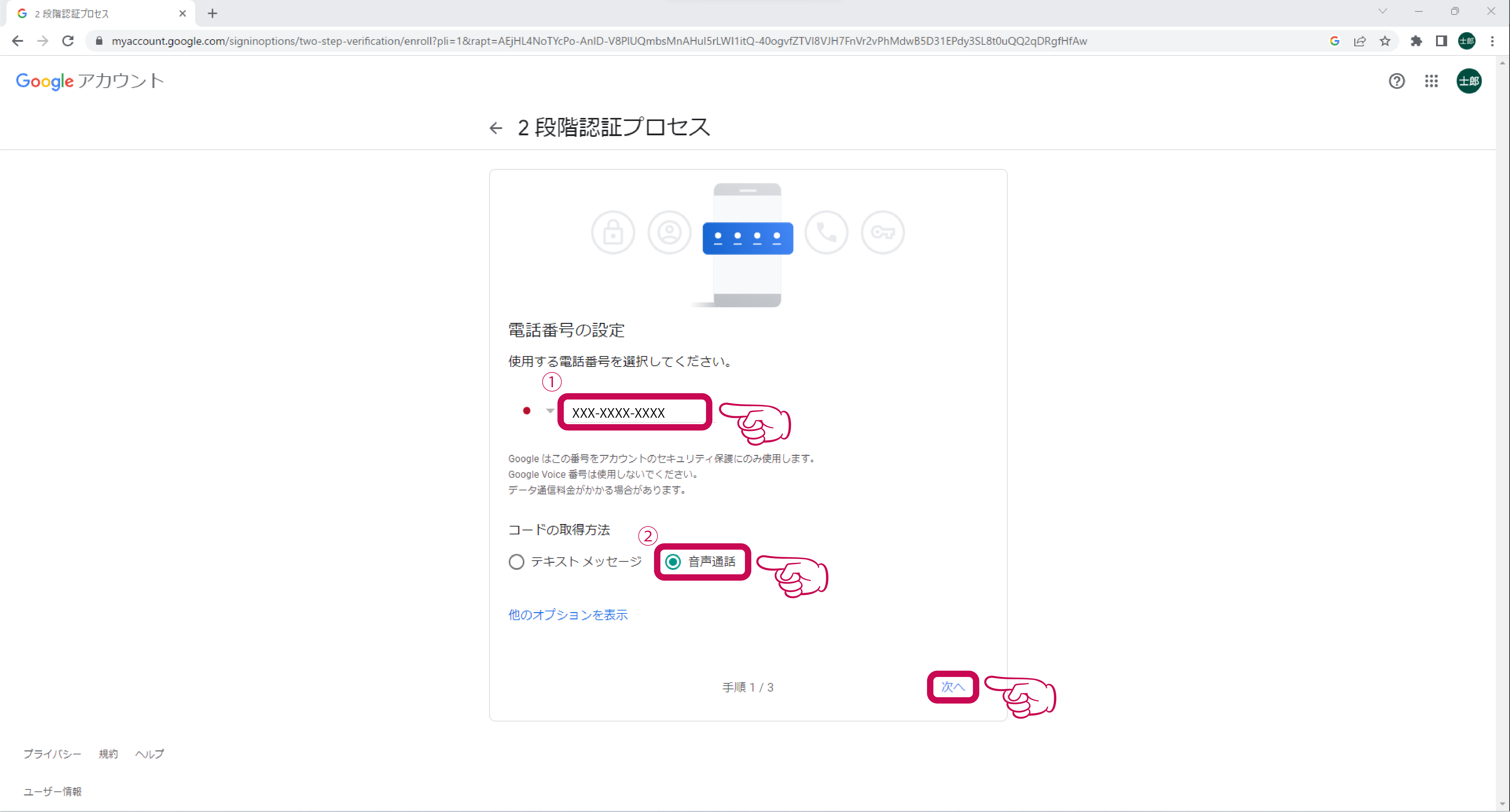Open the Chrome three-dot menu
The width and height of the screenshot is (1510, 812).
click(1492, 41)
